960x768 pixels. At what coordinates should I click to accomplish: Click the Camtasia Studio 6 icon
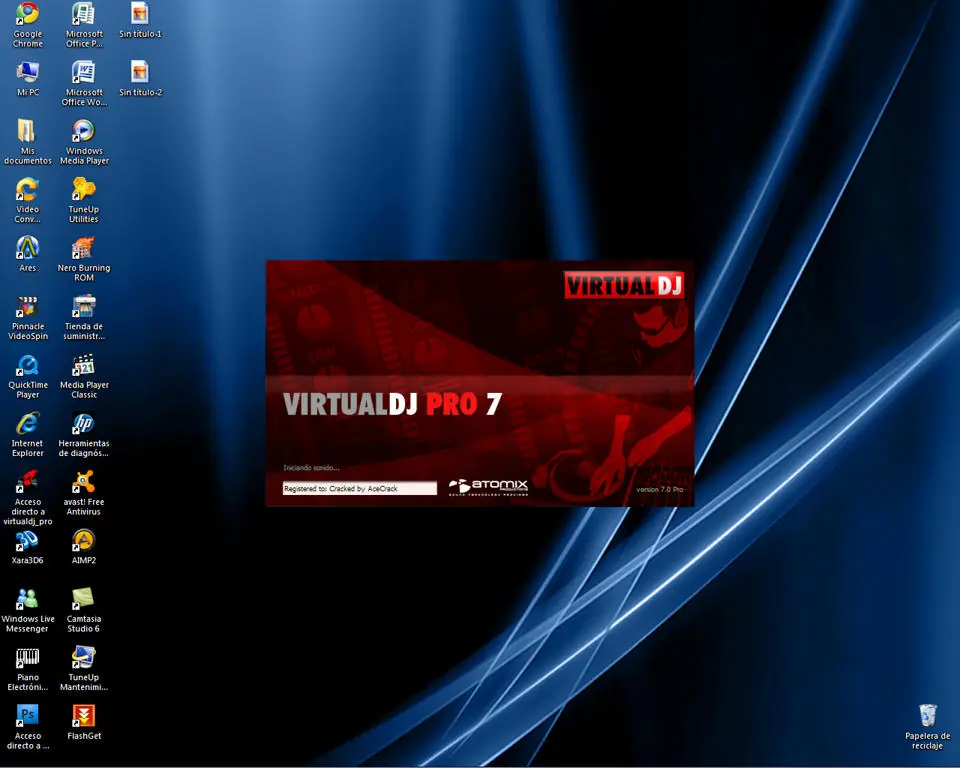tap(83, 599)
